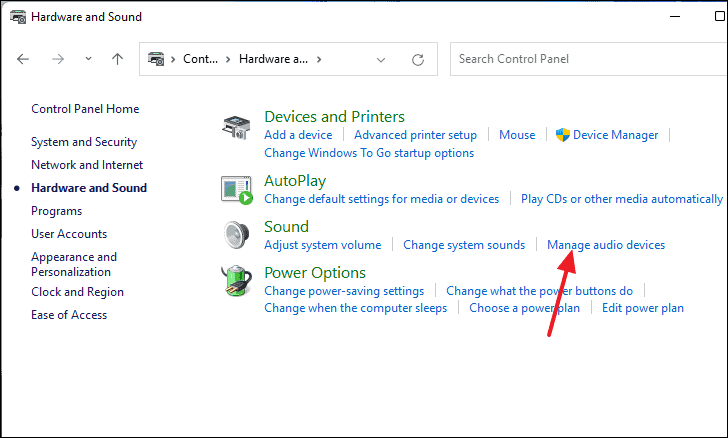Click Change what the power buttons do
Screen dimensions: 728x438
(540, 291)
